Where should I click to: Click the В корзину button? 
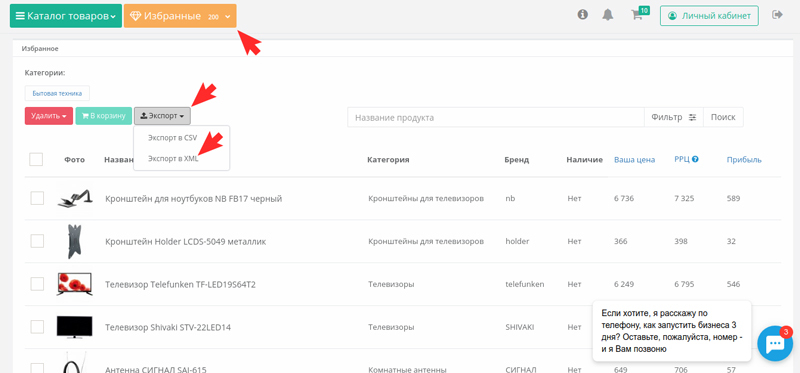pyautogui.click(x=104, y=116)
